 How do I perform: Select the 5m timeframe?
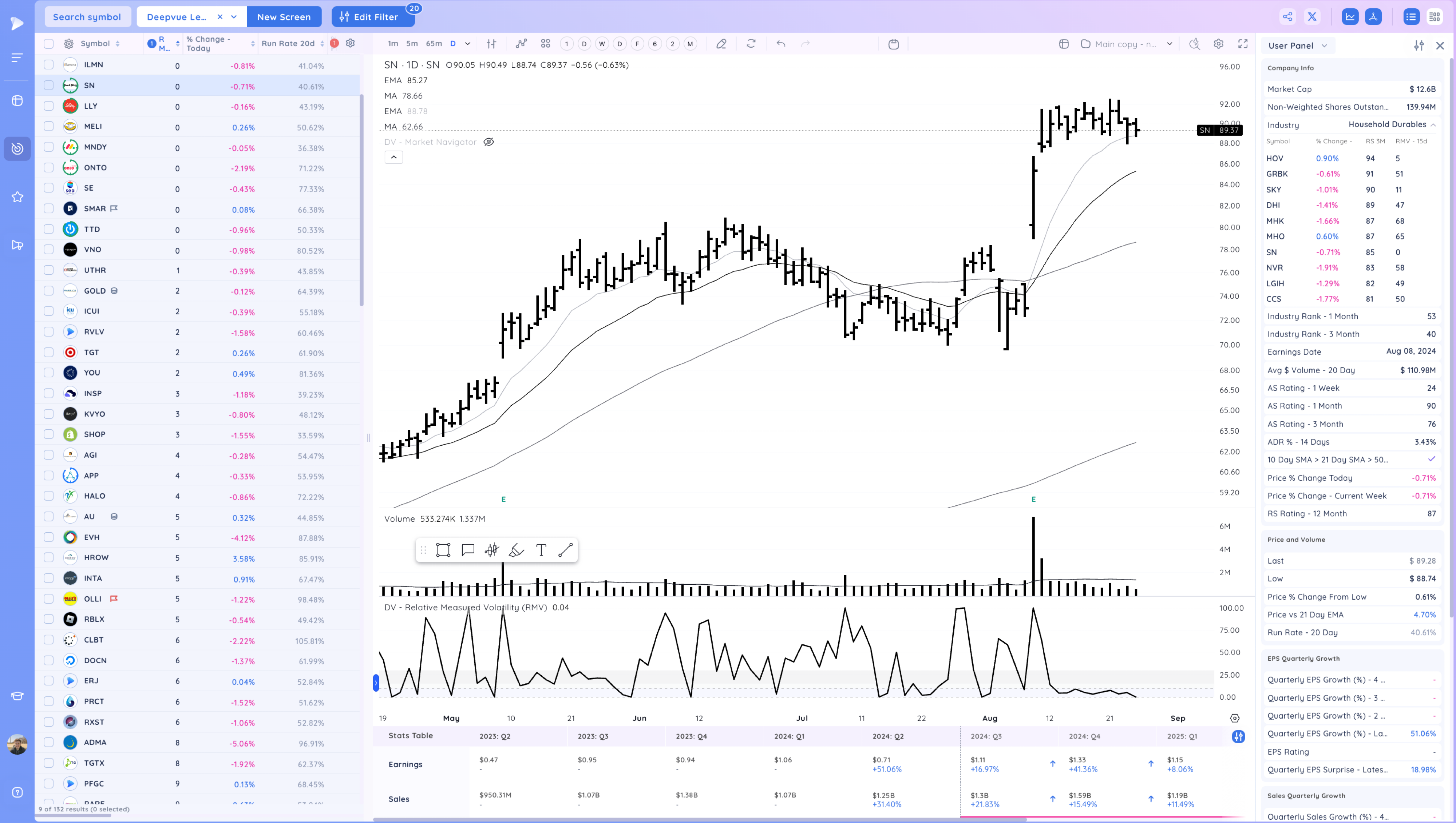(412, 44)
